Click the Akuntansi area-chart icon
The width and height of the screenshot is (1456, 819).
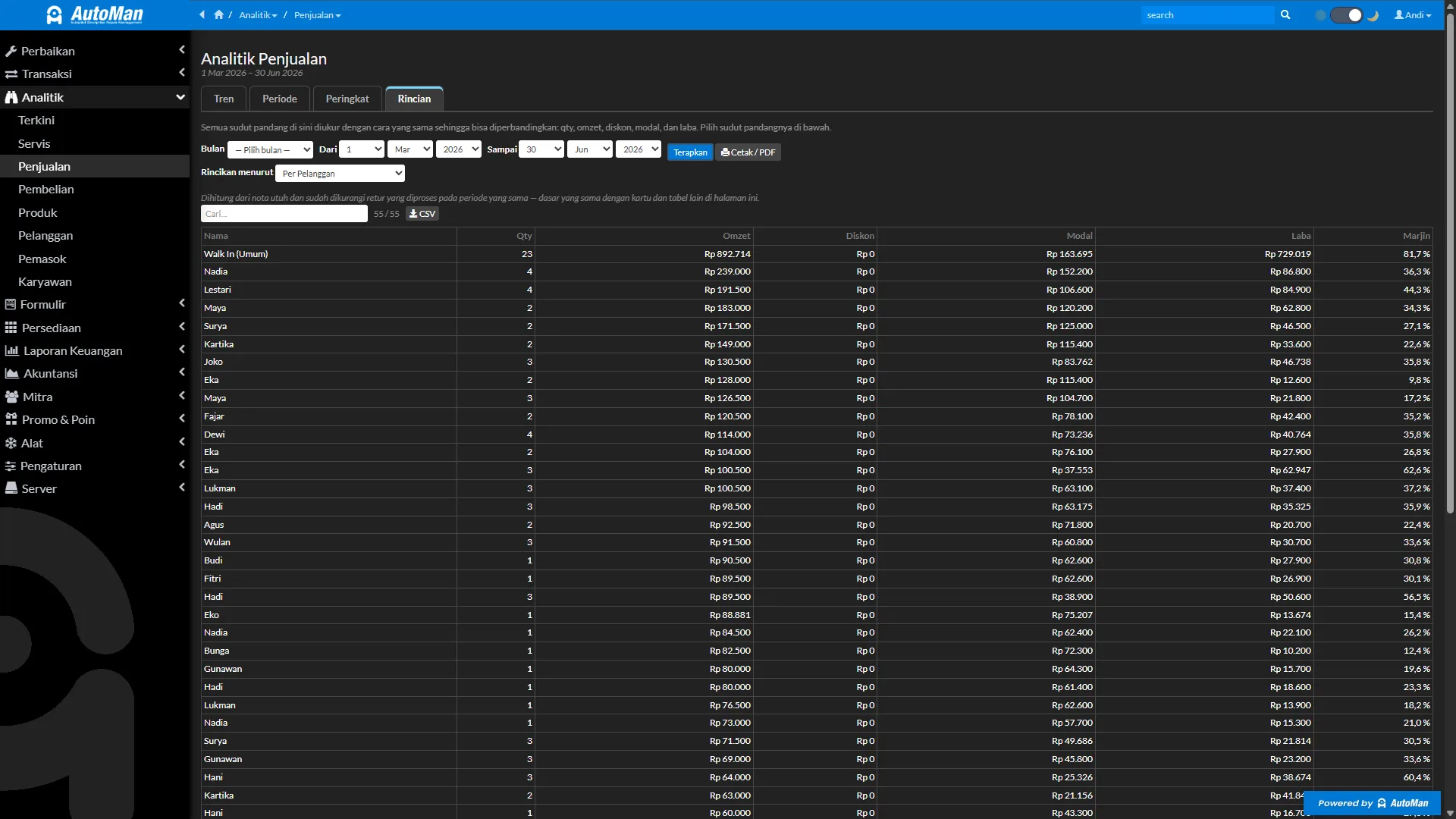[11, 374]
